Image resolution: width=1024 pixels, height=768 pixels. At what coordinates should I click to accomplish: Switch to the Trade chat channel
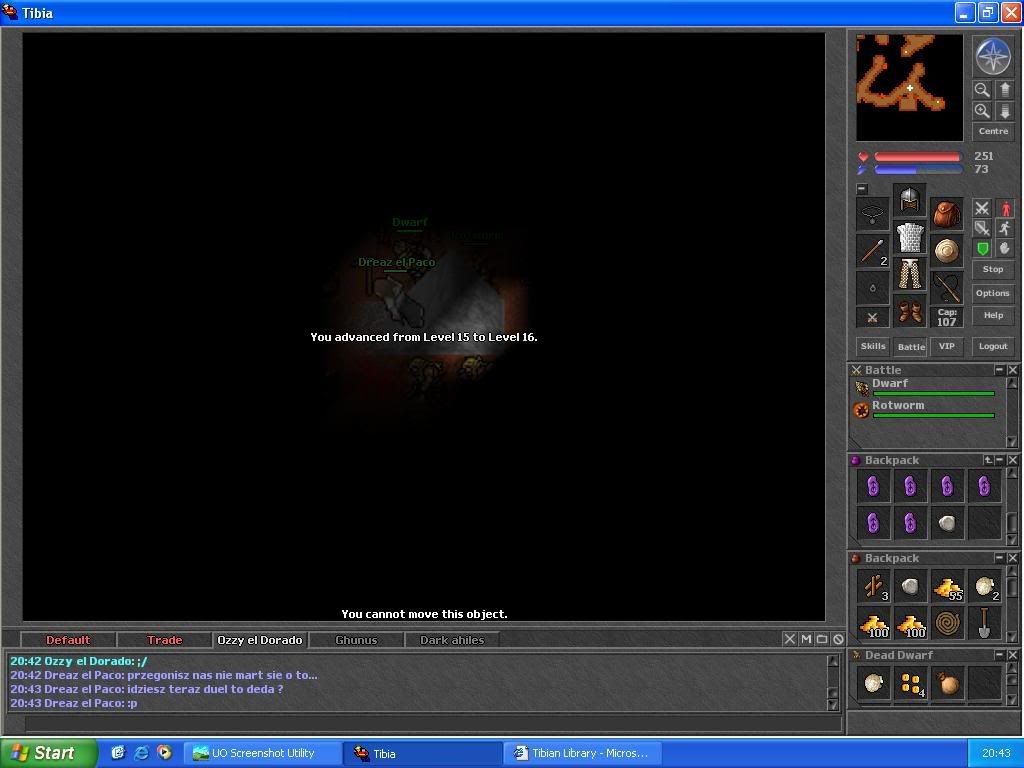[165, 640]
